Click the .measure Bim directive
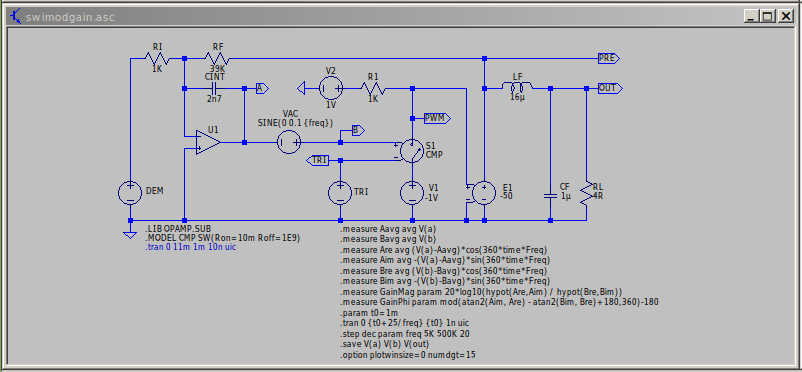 (x=445, y=281)
